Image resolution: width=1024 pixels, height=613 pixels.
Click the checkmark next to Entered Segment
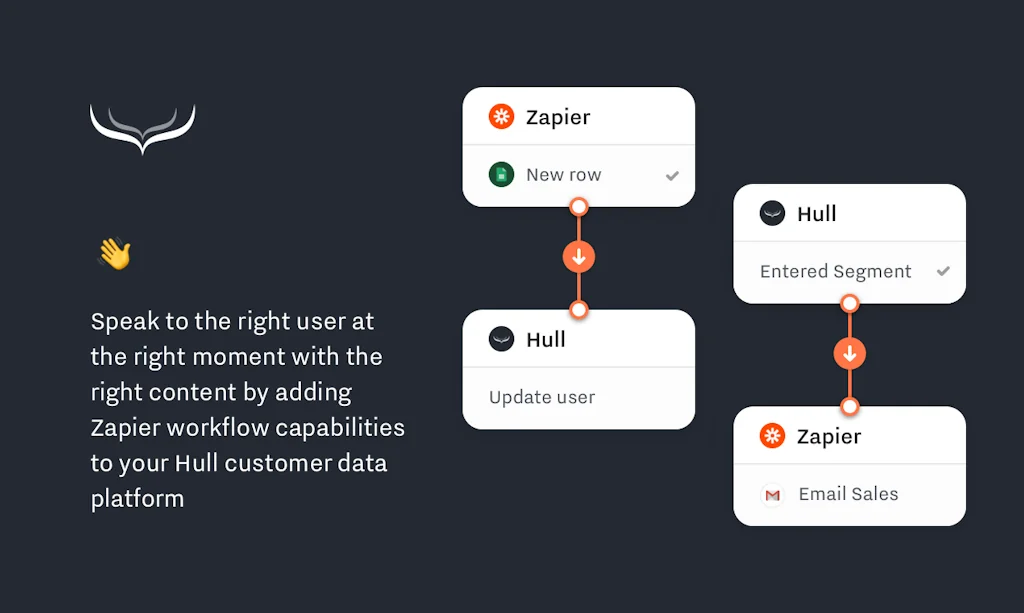[943, 272]
